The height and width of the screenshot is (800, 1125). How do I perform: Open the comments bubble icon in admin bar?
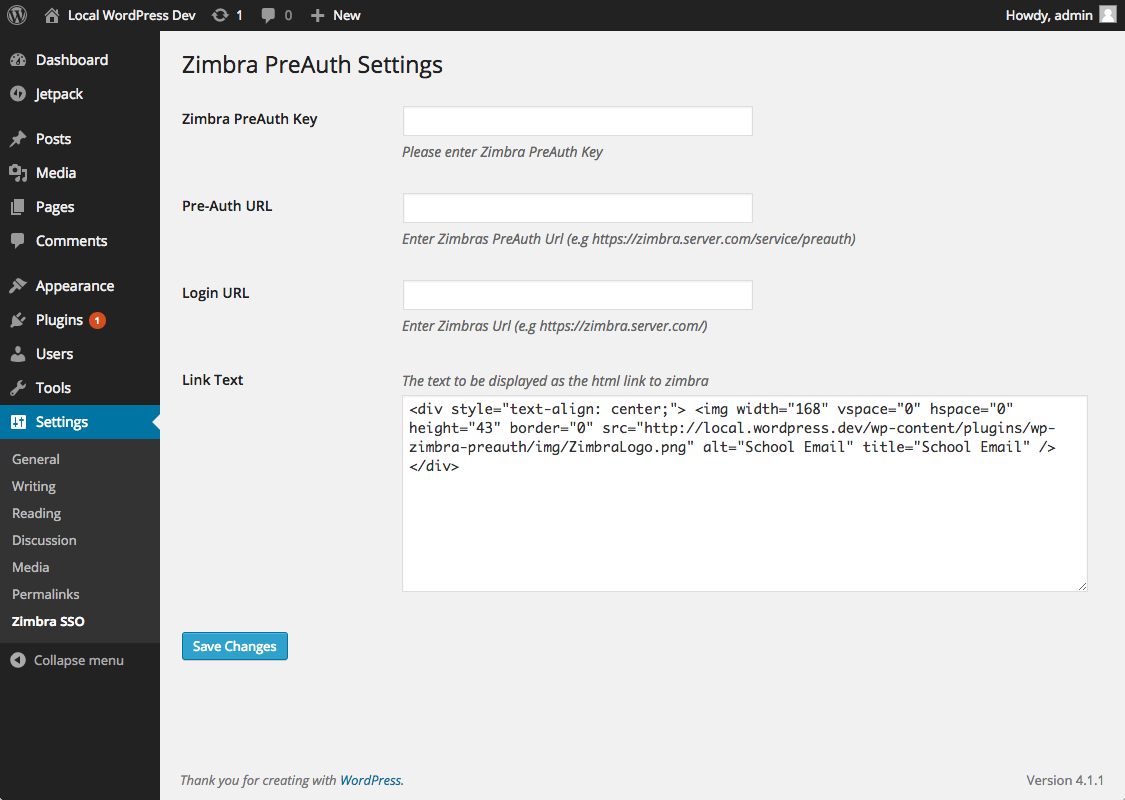(x=268, y=15)
